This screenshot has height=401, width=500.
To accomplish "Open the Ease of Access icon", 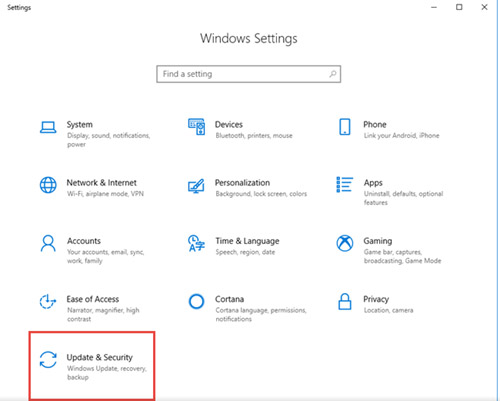I will click(x=48, y=302).
